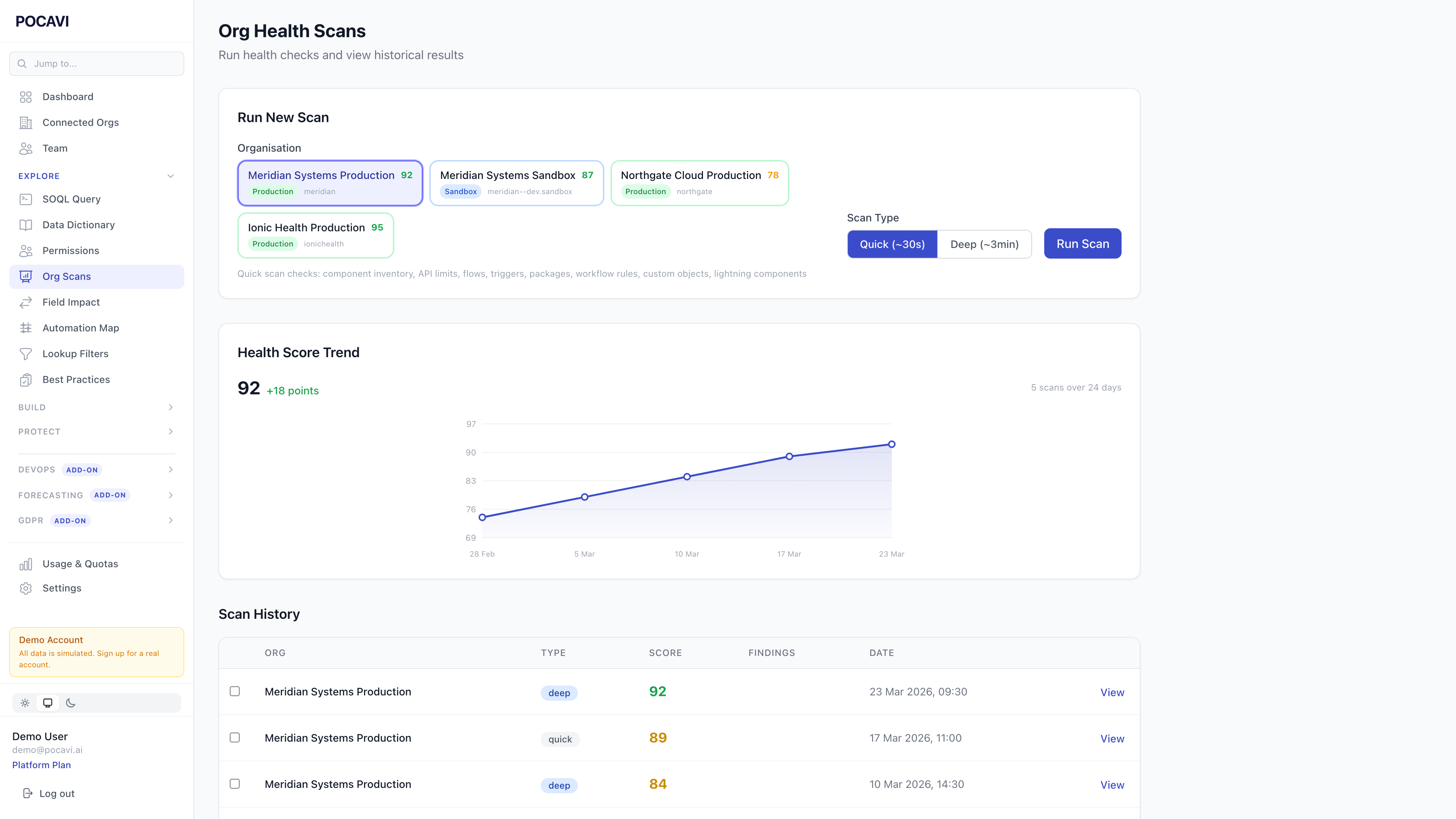This screenshot has height=819, width=1456.
Task: Select the Automation Map grid icon
Action: tap(25, 328)
